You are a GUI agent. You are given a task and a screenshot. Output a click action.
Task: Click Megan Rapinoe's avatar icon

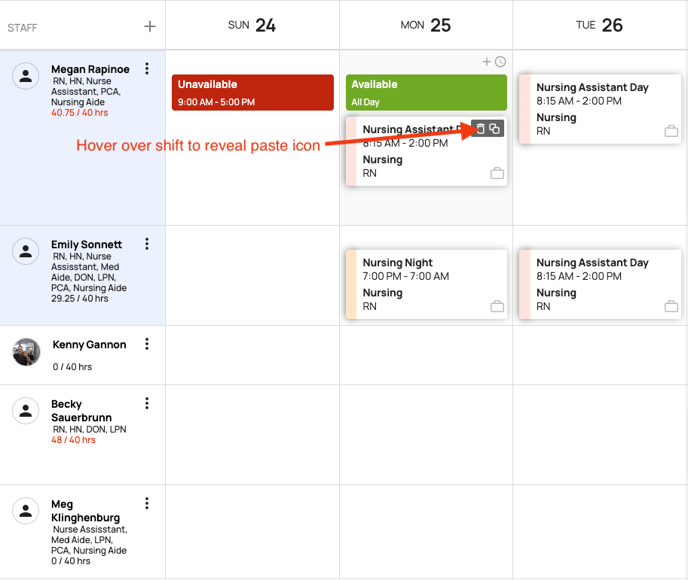26,76
